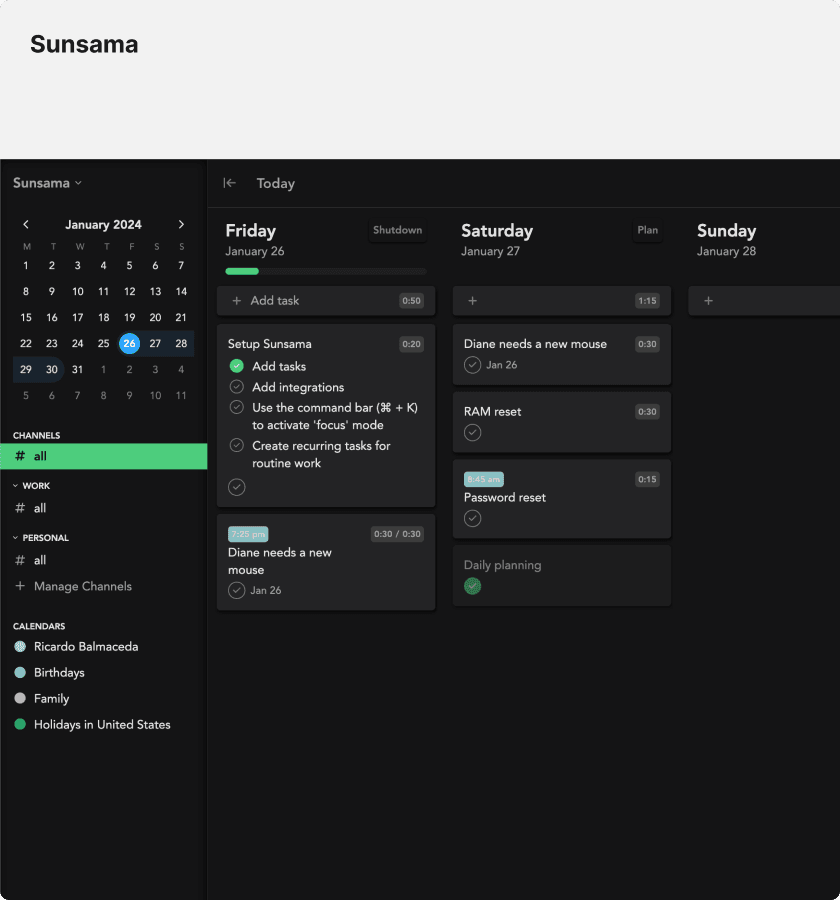Mark Password reset task complete
This screenshot has height=900, width=840.
(x=473, y=519)
